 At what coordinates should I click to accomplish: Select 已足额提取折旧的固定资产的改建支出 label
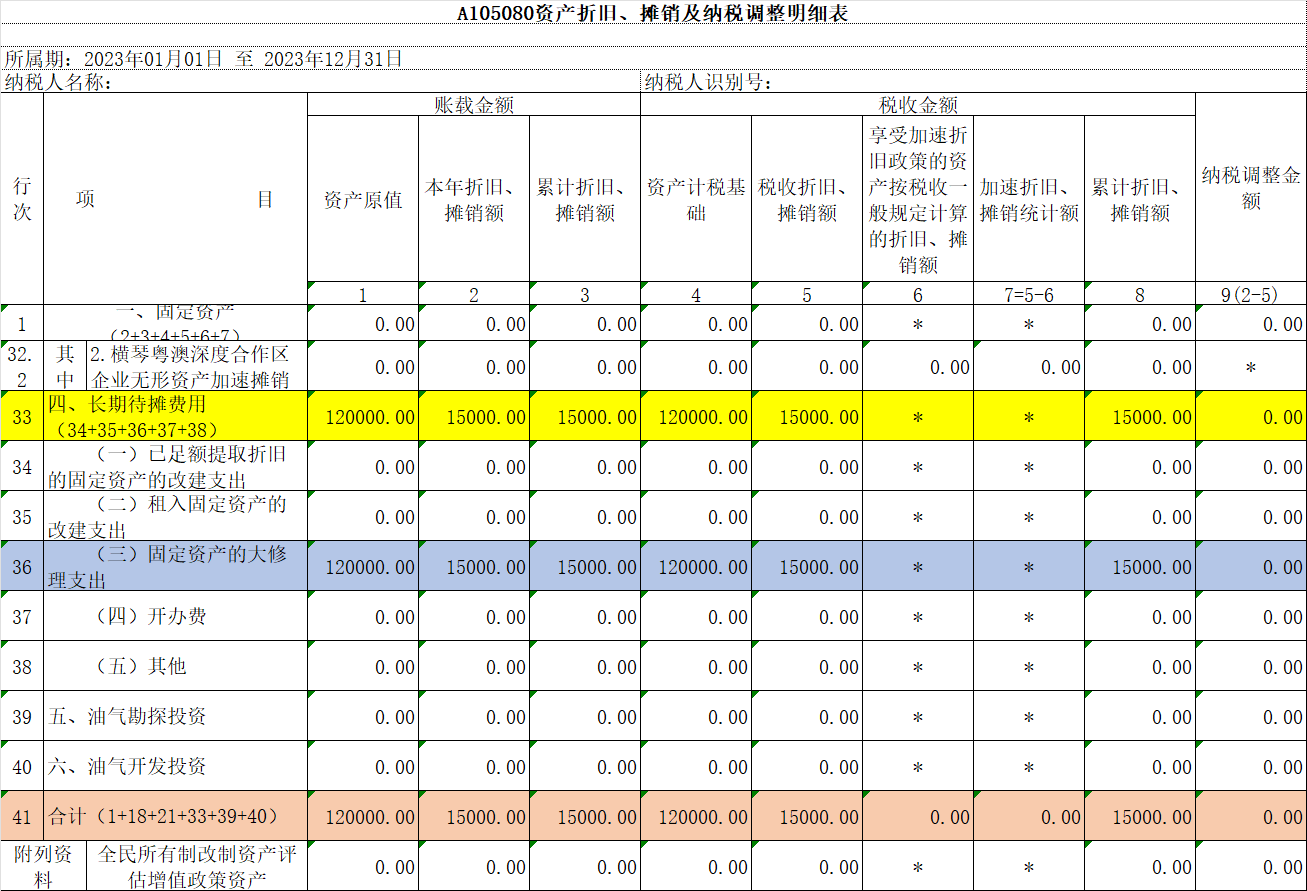[x=175, y=466]
